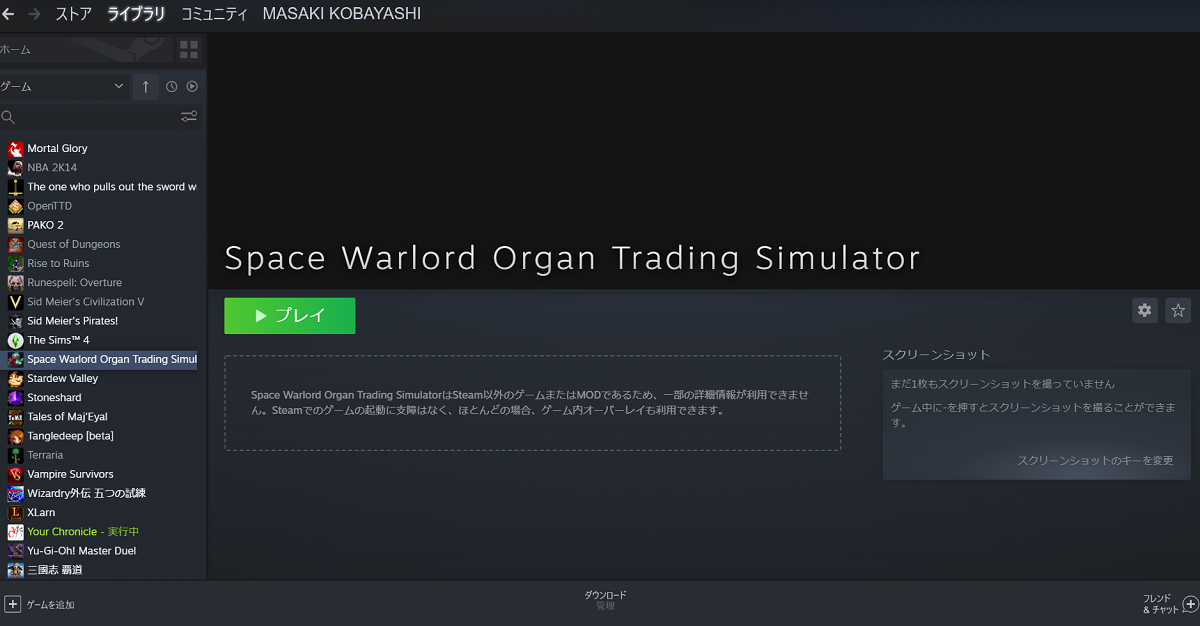The height and width of the screenshot is (626, 1200).
Task: Open the ストア tab
Action: coord(73,14)
